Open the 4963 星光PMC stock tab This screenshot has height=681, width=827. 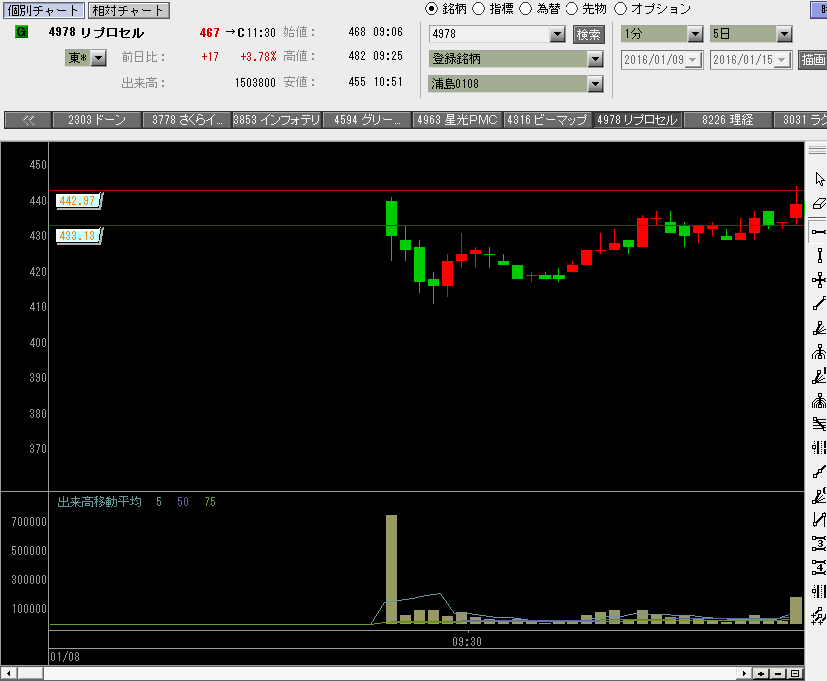457,120
